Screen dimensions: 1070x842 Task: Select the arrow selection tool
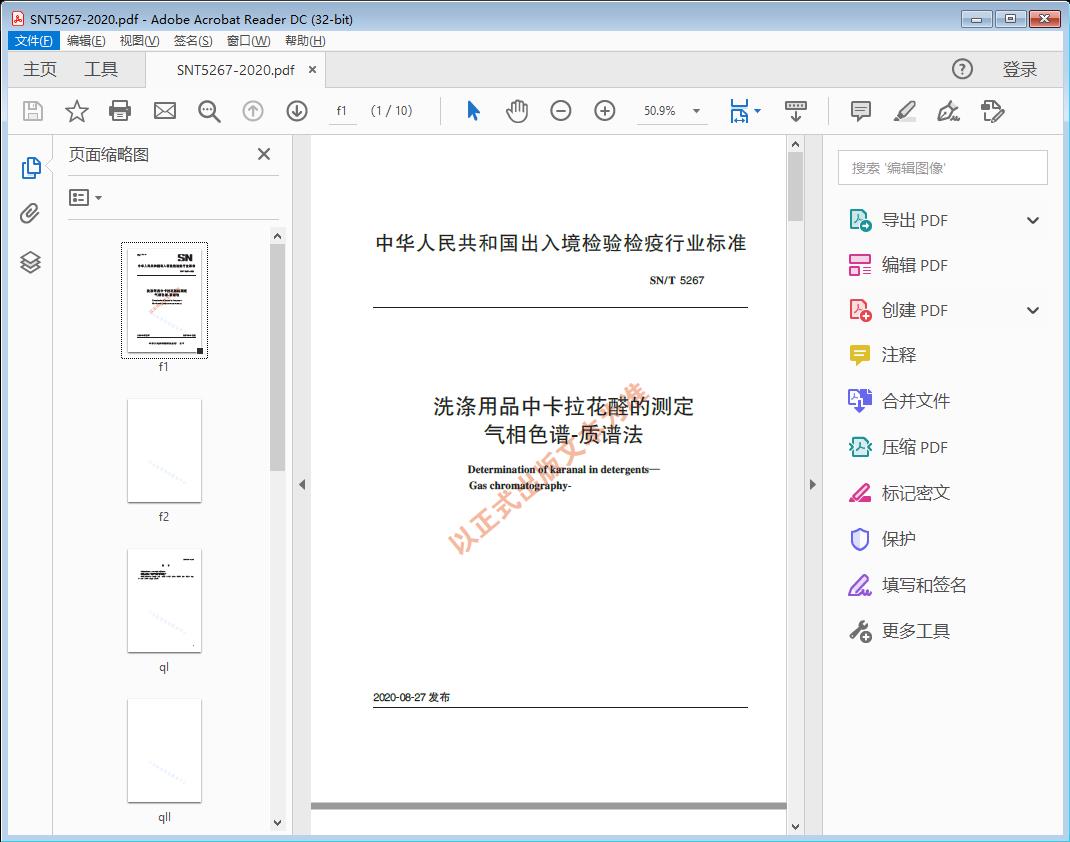(473, 111)
